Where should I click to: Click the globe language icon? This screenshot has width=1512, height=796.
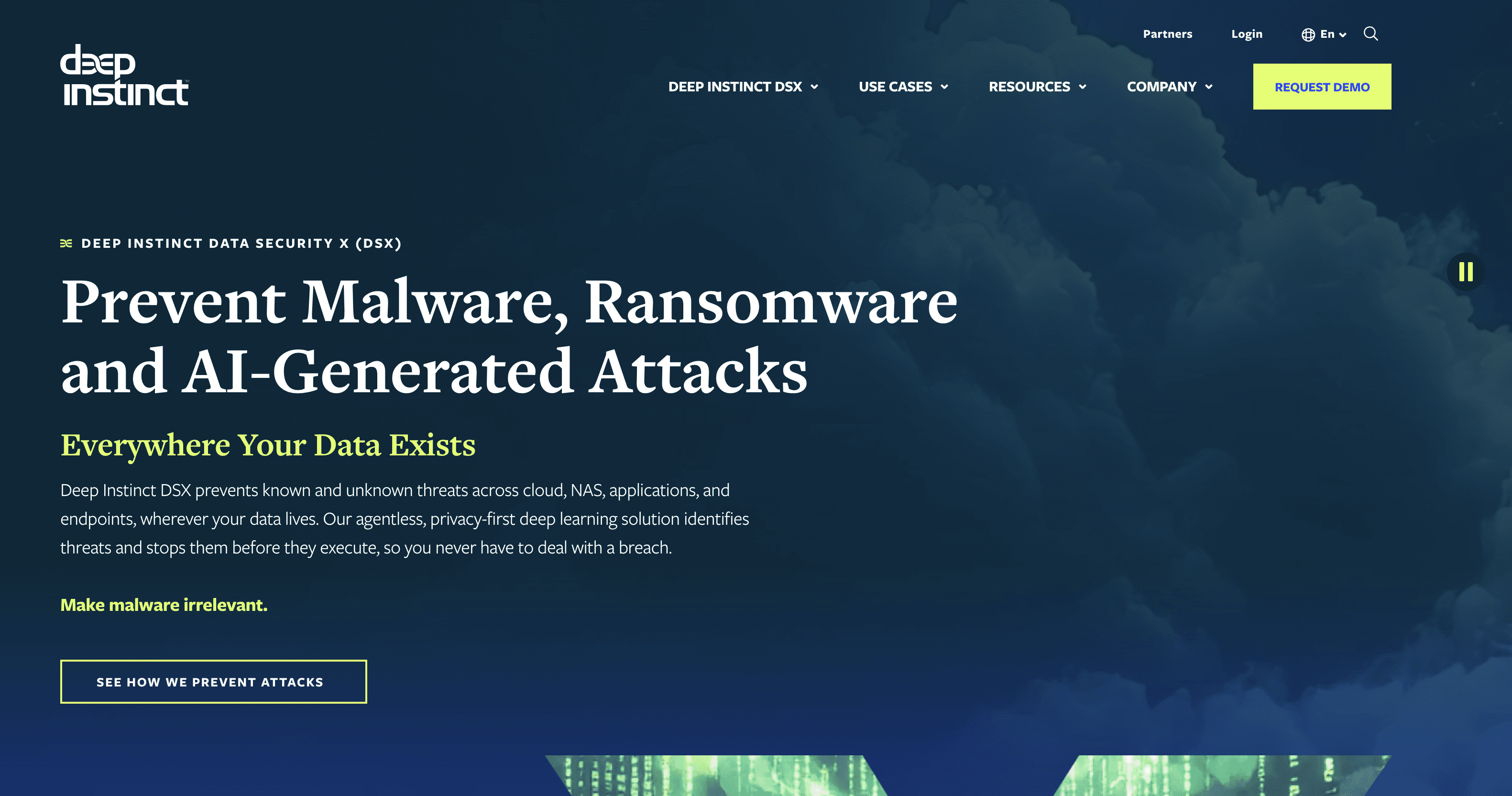tap(1308, 34)
